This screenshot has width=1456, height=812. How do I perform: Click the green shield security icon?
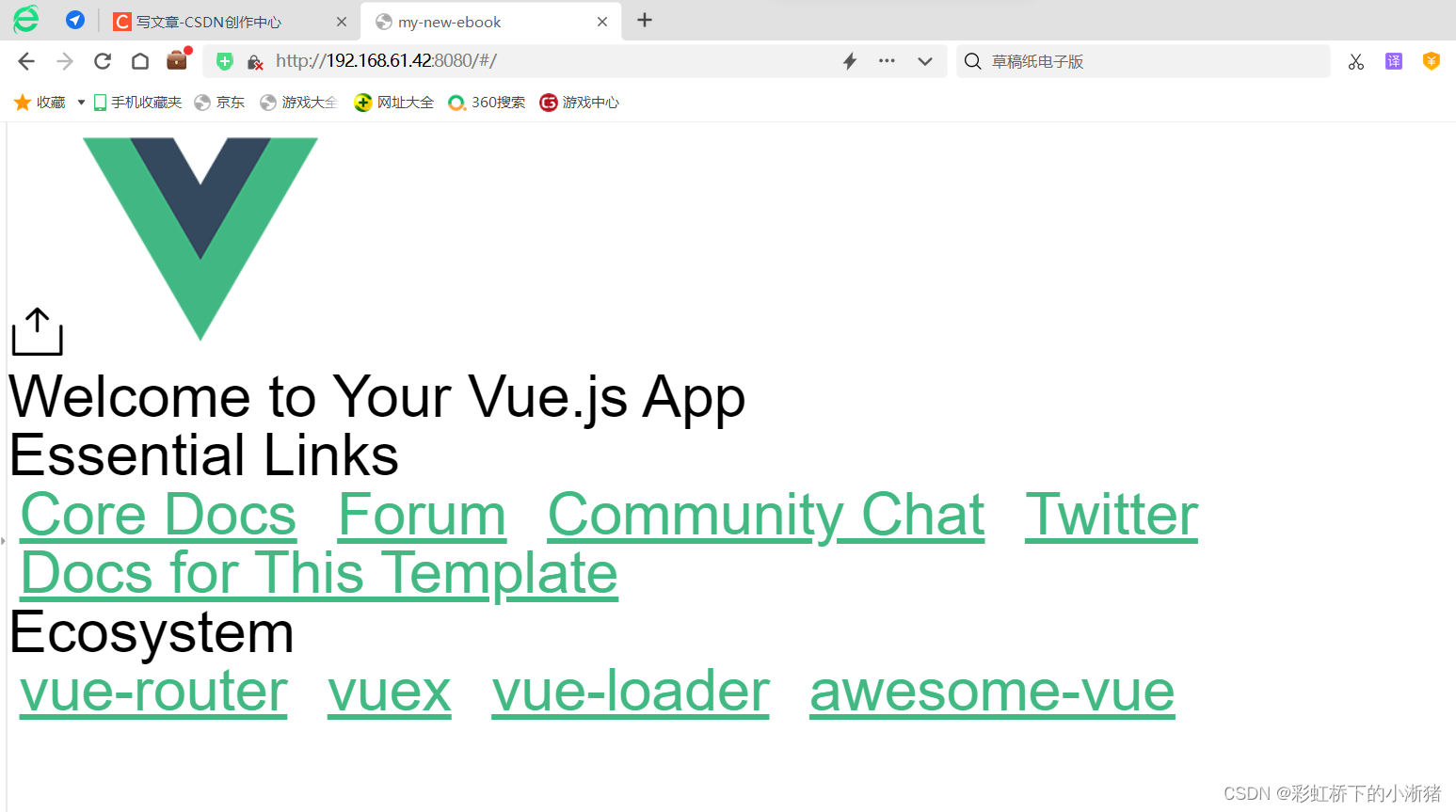pos(224,61)
